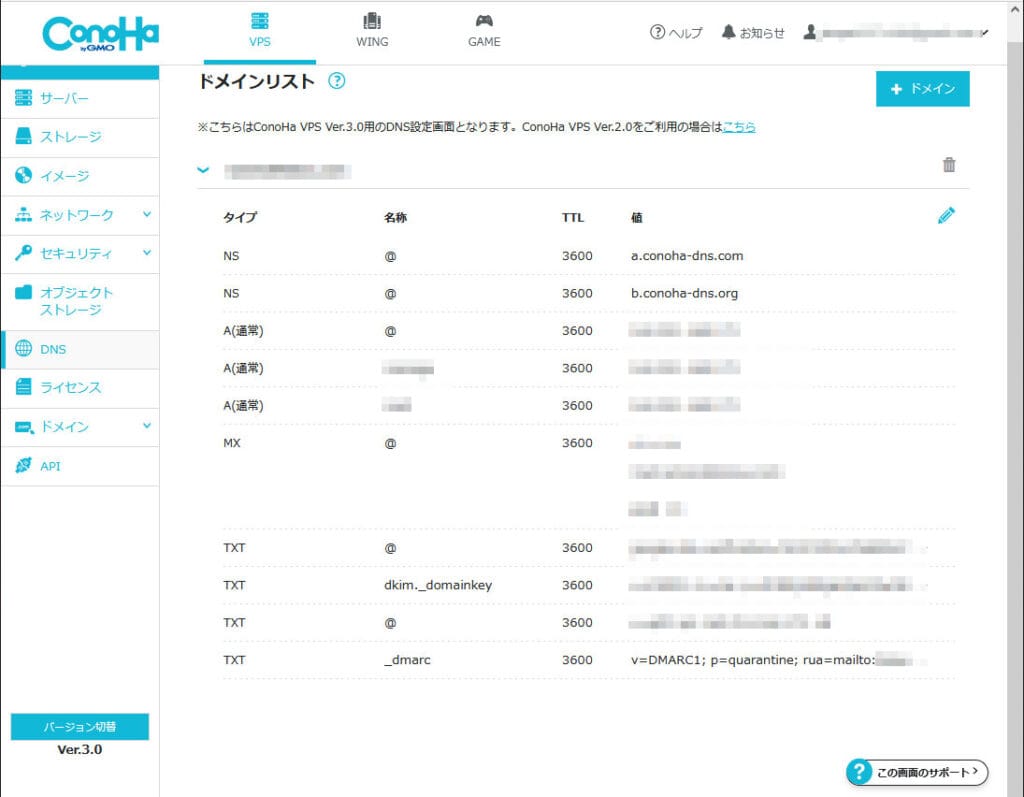Click the ＋ドメイン add button
The image size is (1024, 797).
coord(922,89)
